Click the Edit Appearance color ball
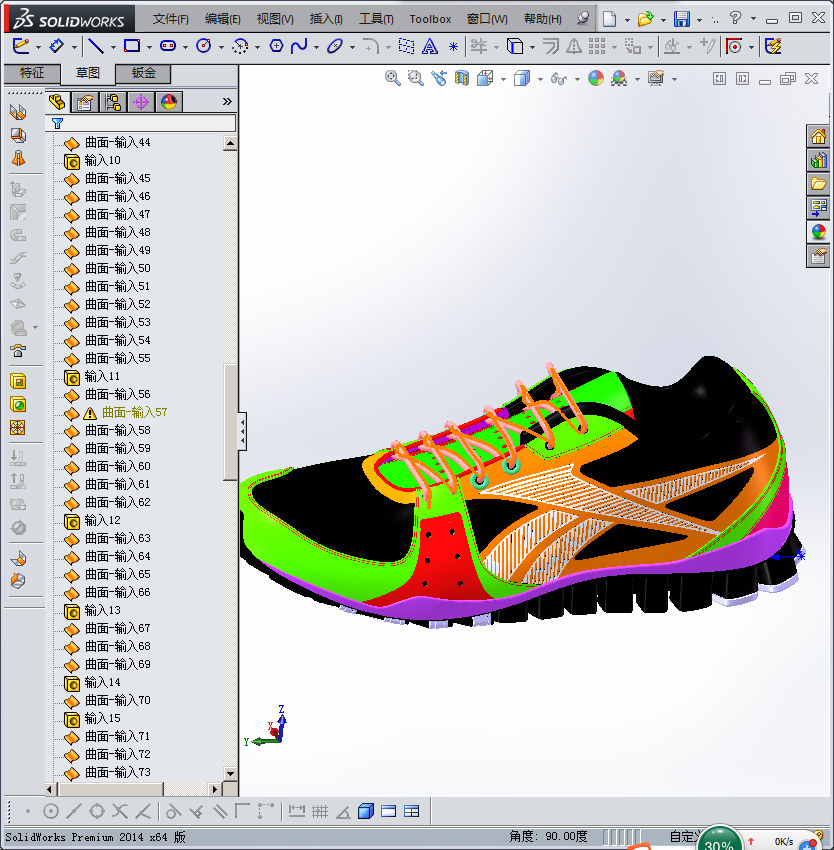The height and width of the screenshot is (850, 834). click(x=596, y=78)
